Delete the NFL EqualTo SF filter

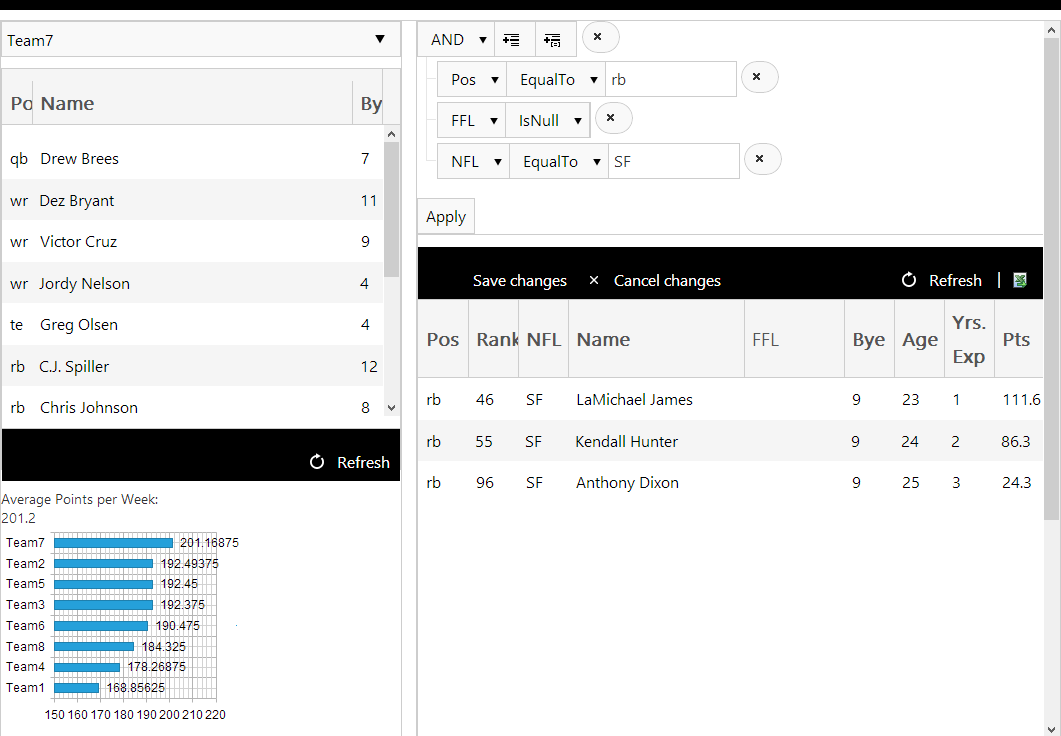point(760,159)
